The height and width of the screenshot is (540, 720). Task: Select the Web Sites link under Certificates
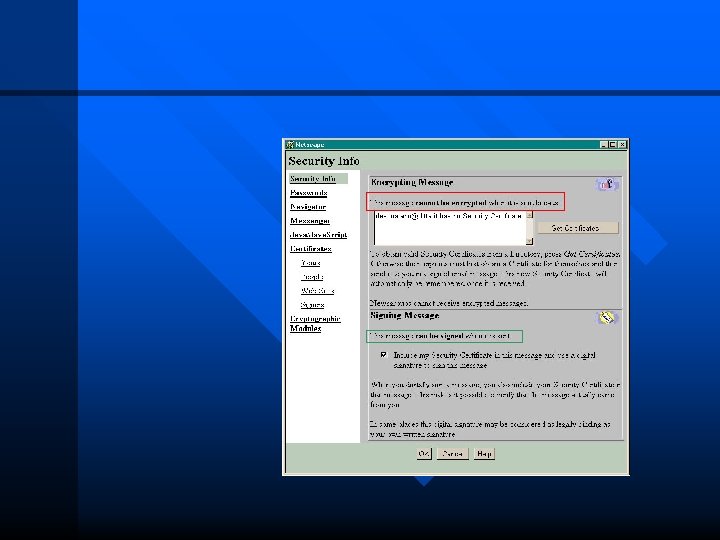coord(317,291)
